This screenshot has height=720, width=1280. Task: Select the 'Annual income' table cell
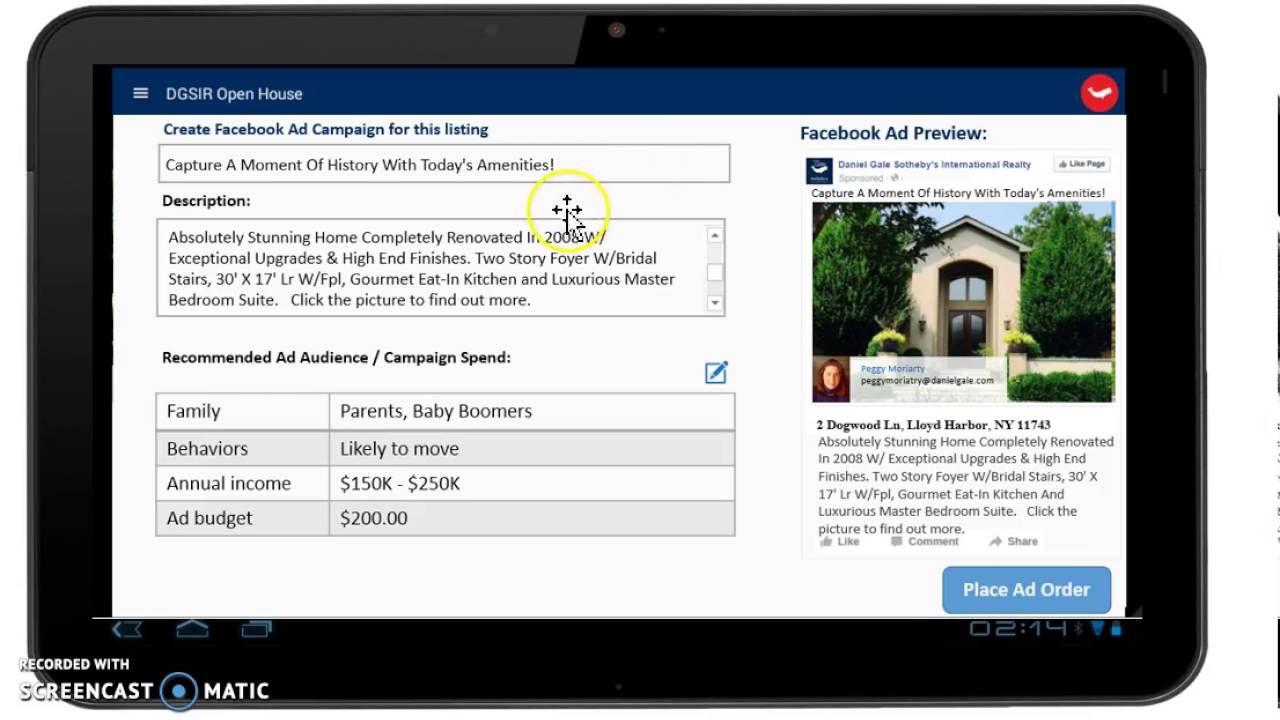point(242,483)
